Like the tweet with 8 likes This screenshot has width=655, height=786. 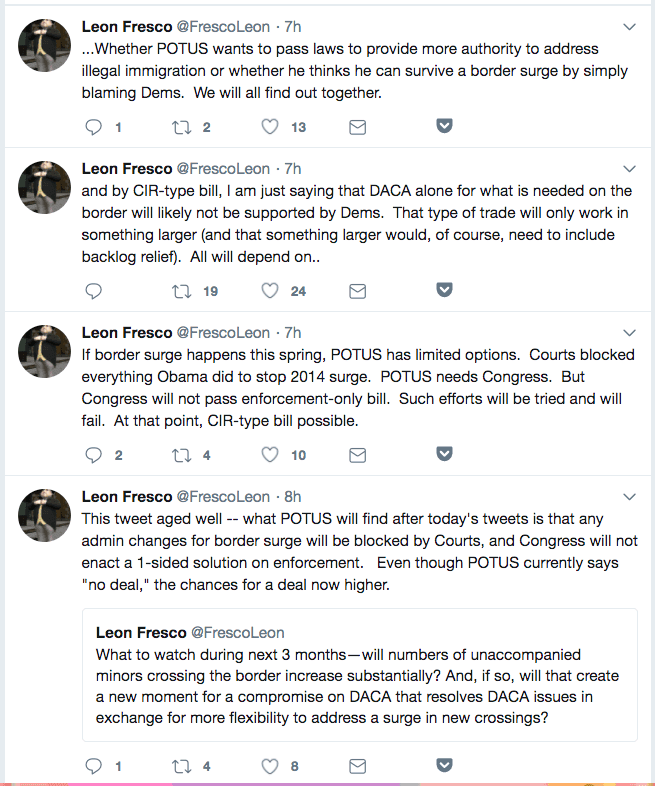coord(270,767)
